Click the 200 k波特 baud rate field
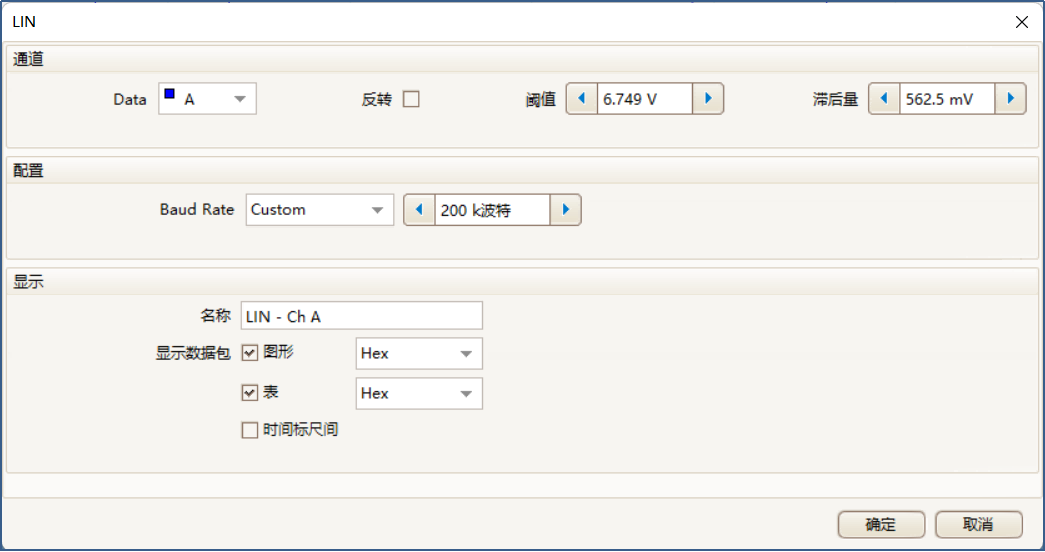Viewport: 1045px width, 552px height. click(x=493, y=210)
